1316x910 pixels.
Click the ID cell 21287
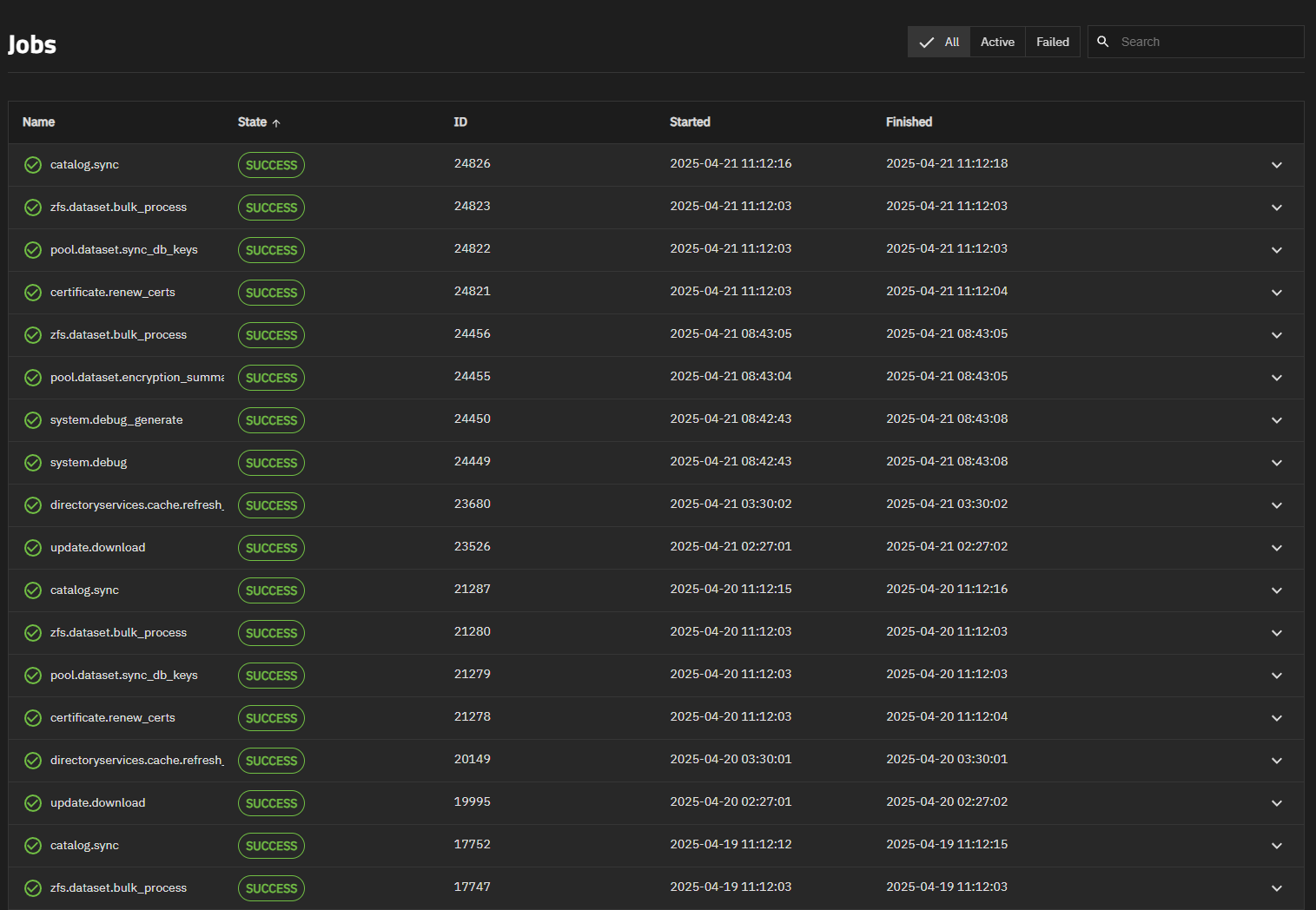(x=473, y=590)
